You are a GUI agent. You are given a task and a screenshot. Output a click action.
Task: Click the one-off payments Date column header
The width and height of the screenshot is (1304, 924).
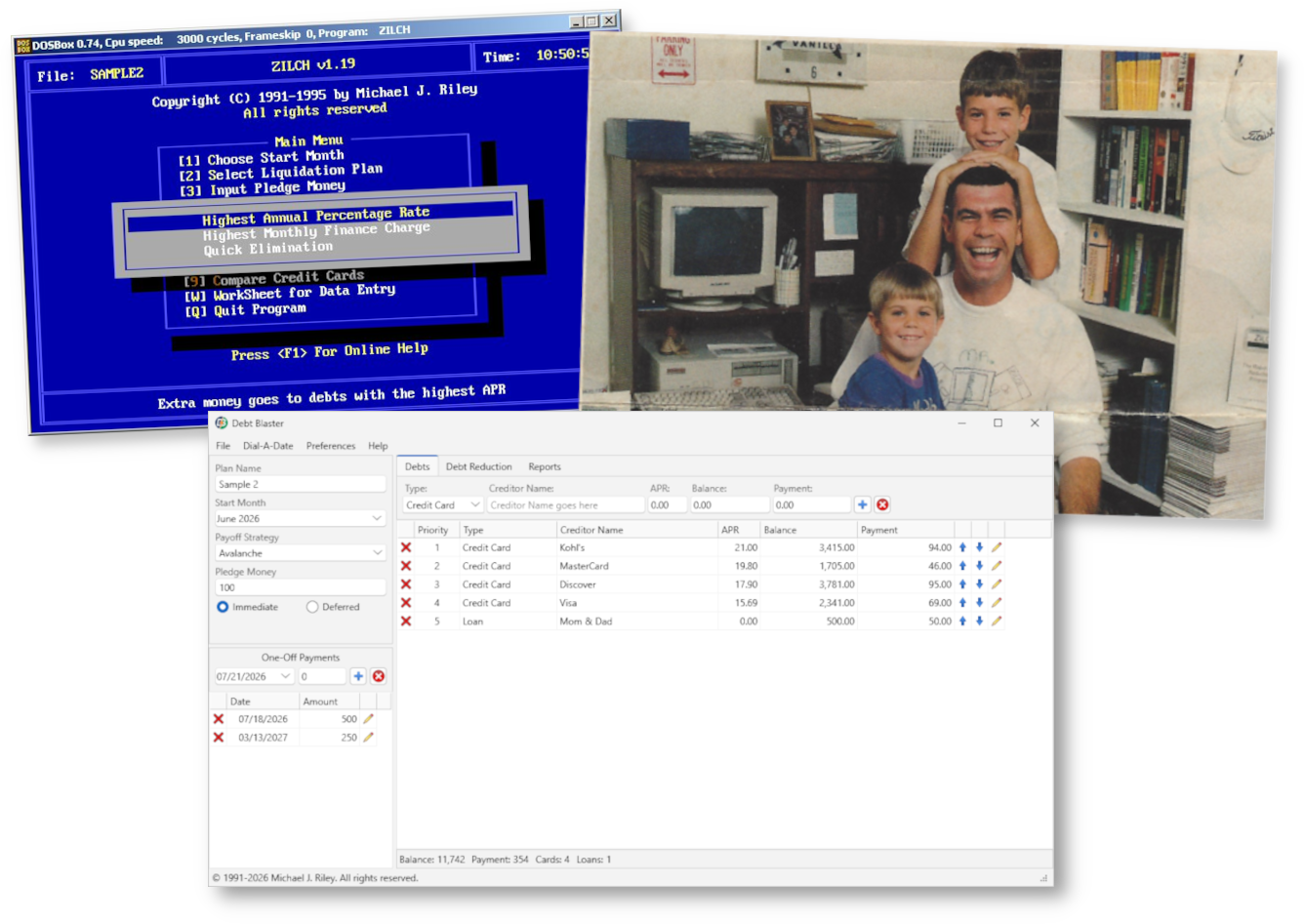[x=263, y=702]
